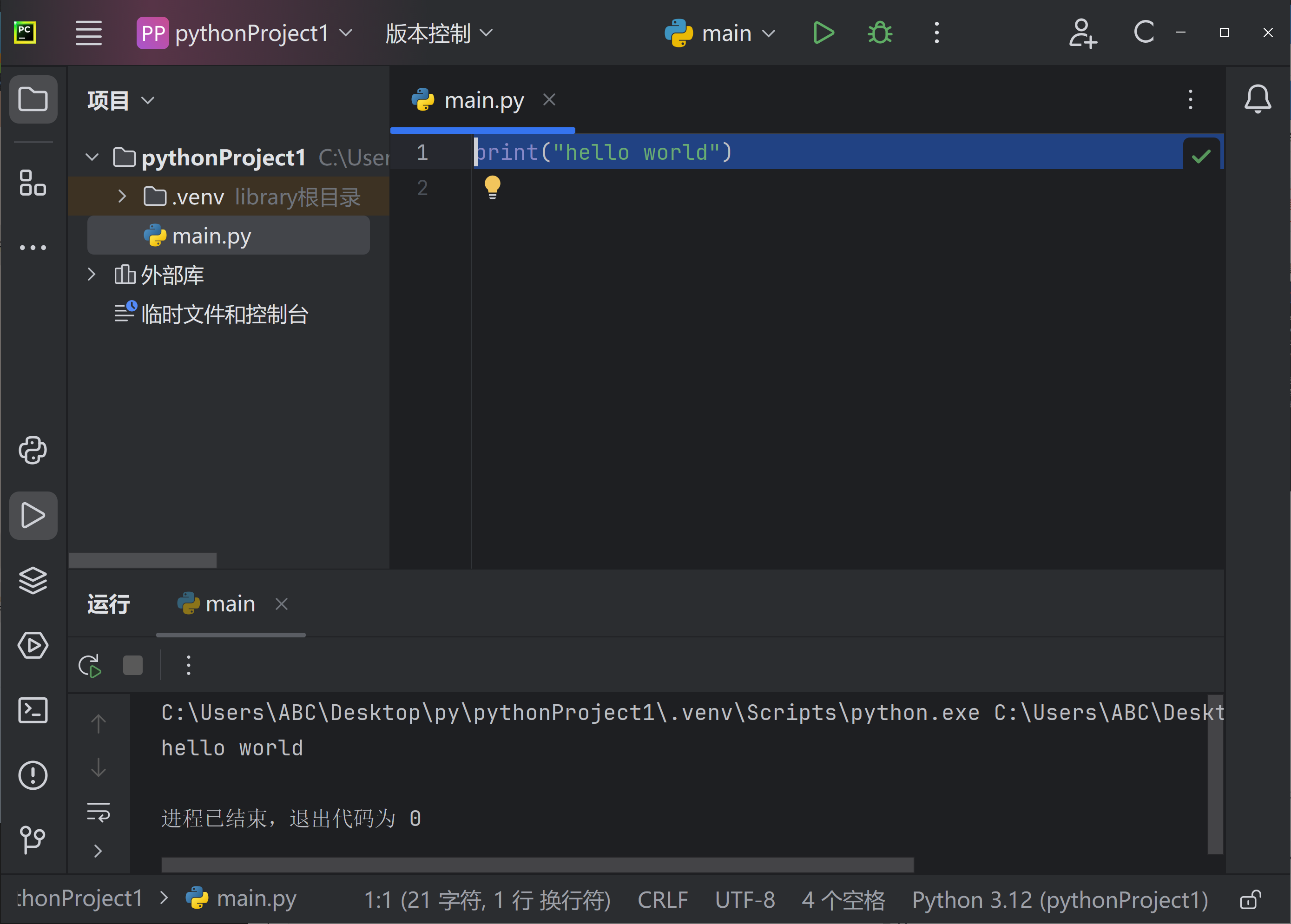Click main.py breadcrumb in status bar

(241, 898)
